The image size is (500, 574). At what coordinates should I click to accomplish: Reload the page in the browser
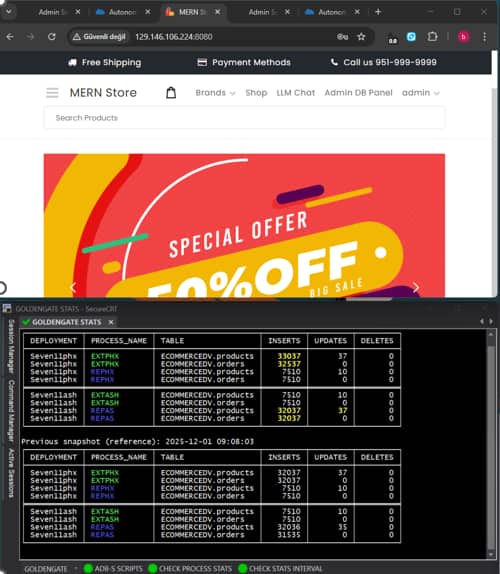tap(52, 37)
